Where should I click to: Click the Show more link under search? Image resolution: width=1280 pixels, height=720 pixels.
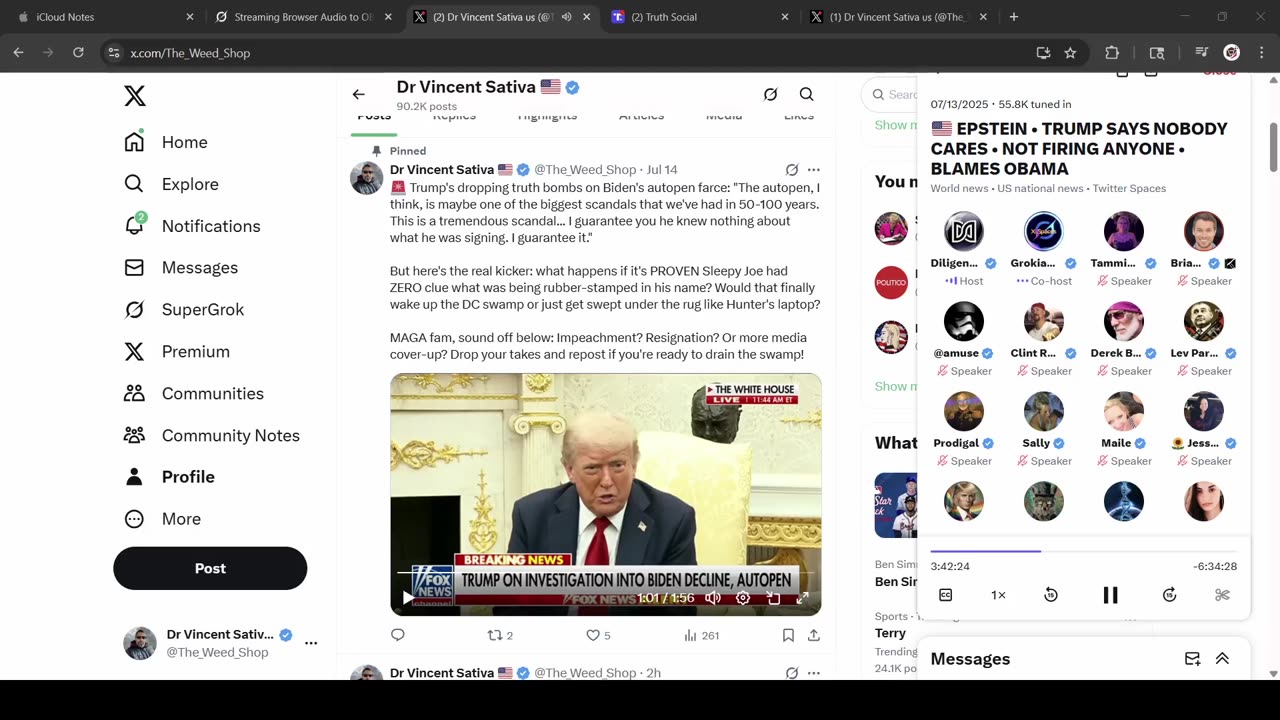896,125
